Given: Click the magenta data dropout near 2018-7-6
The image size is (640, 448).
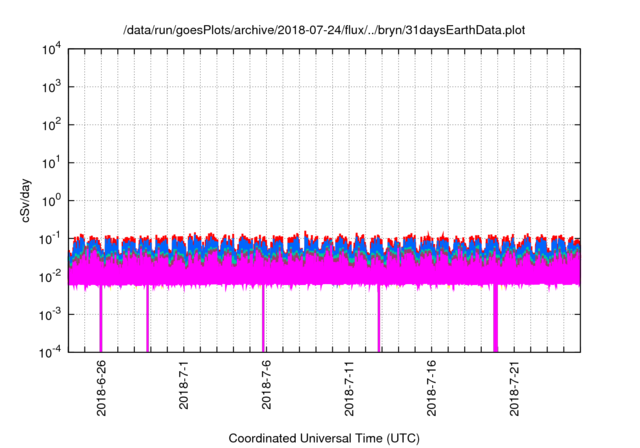Looking at the screenshot, I should [x=263, y=318].
